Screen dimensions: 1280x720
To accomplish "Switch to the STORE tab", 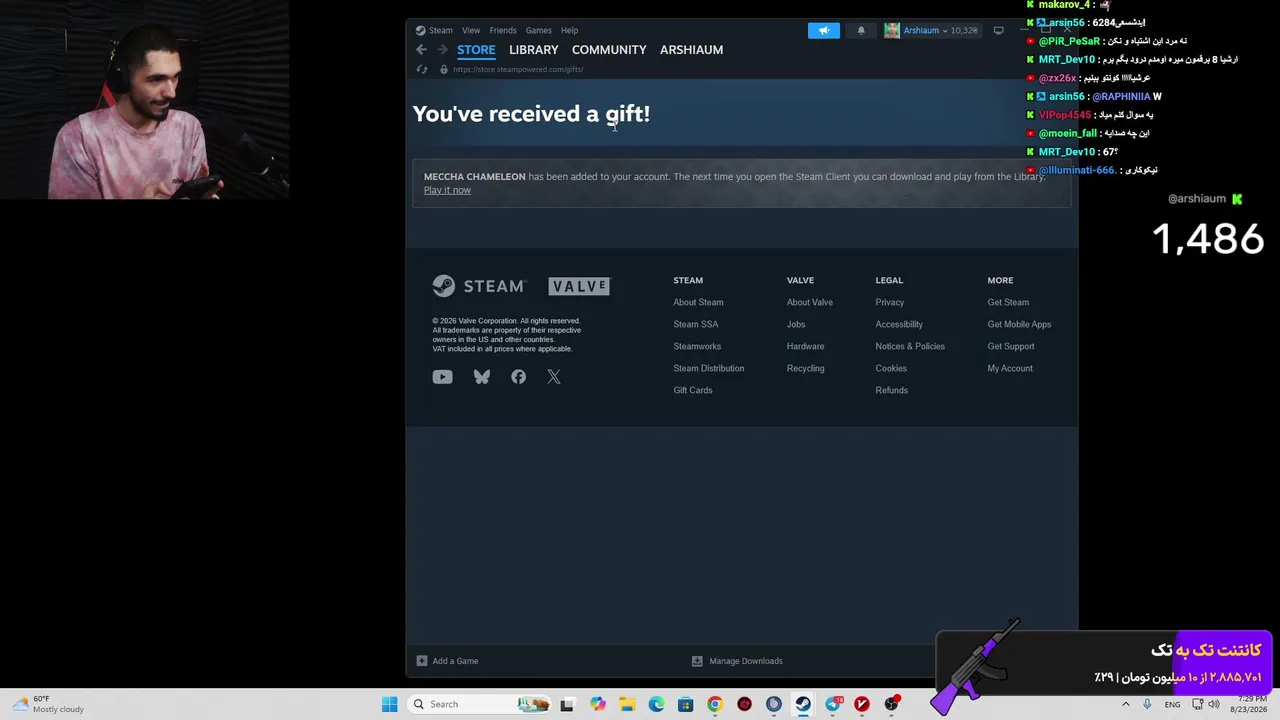I will click(476, 50).
